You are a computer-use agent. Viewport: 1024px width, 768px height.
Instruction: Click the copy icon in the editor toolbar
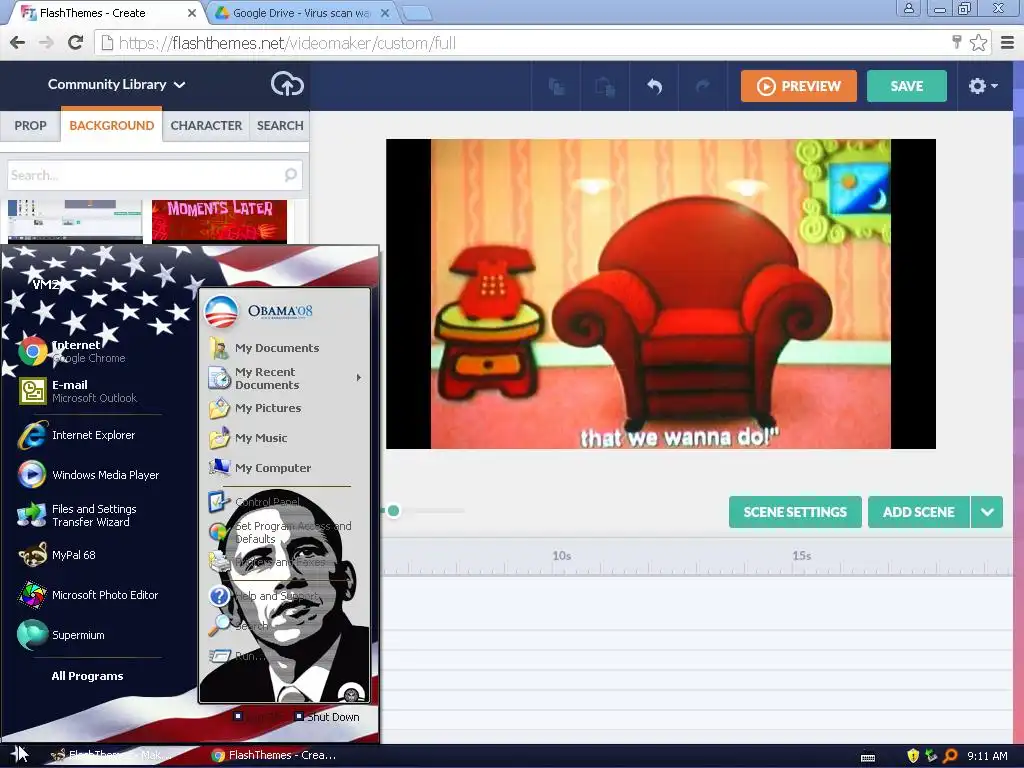tap(556, 86)
